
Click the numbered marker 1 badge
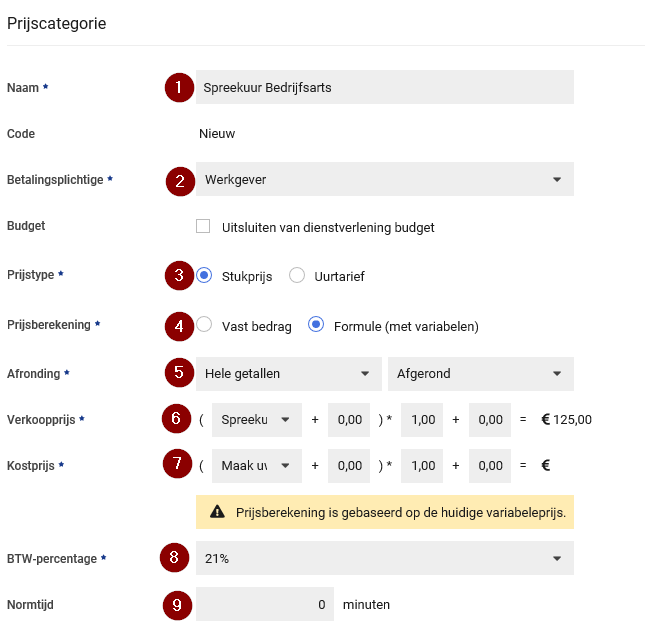click(180, 87)
